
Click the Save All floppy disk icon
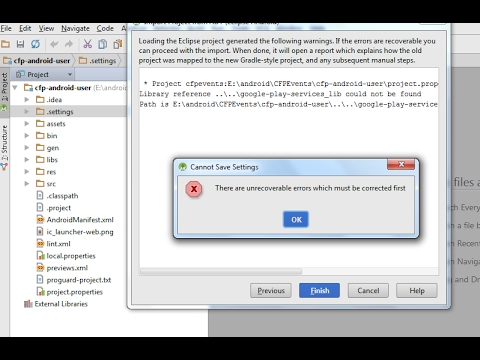[20, 44]
